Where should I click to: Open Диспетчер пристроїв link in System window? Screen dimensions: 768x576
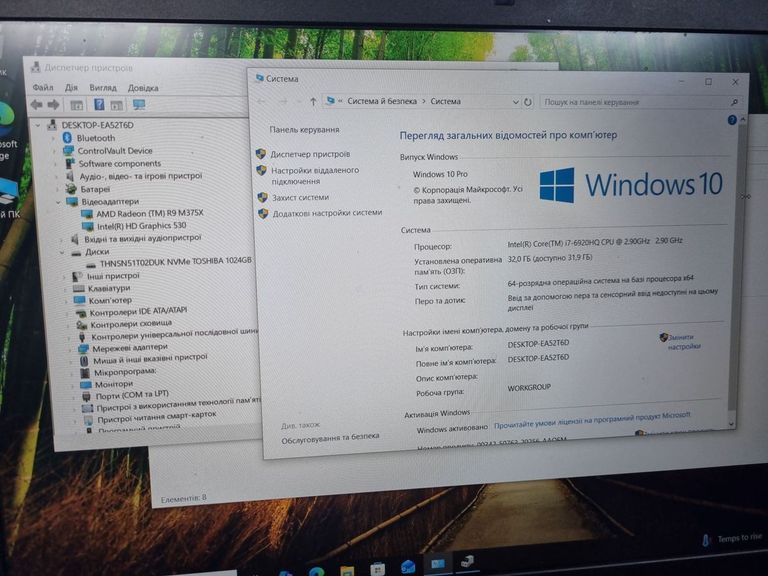coord(311,154)
